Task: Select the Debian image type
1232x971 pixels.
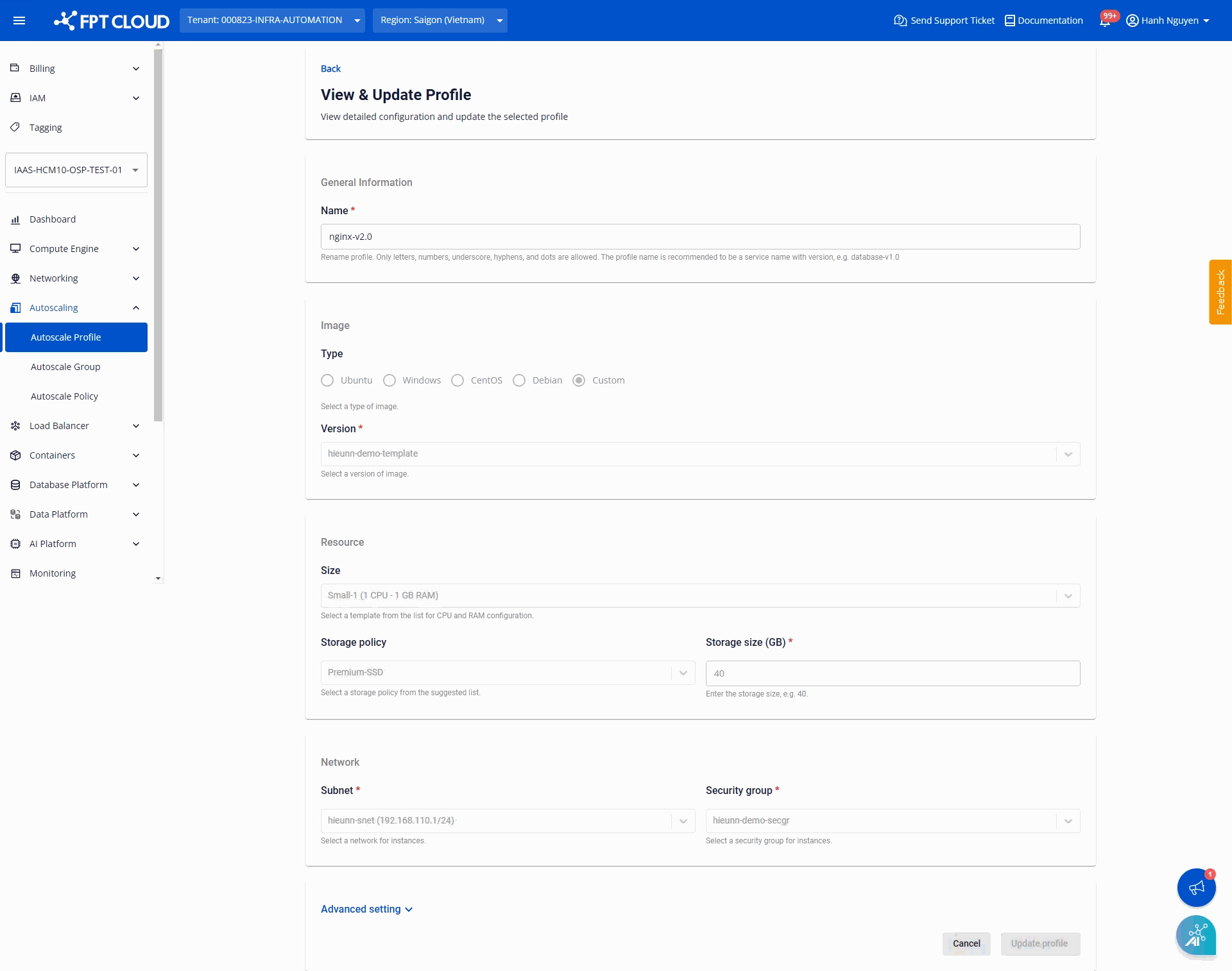Action: 519,380
